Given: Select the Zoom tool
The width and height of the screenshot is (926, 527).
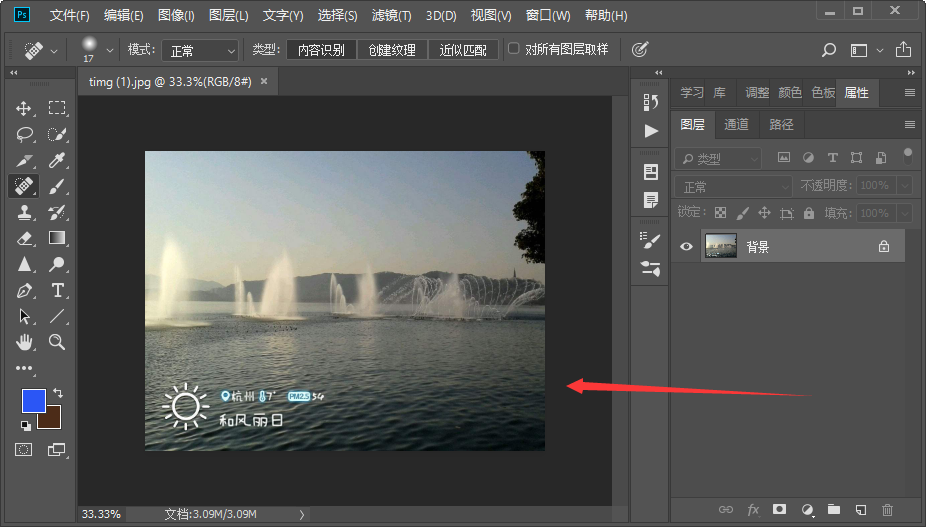Looking at the screenshot, I should [58, 342].
